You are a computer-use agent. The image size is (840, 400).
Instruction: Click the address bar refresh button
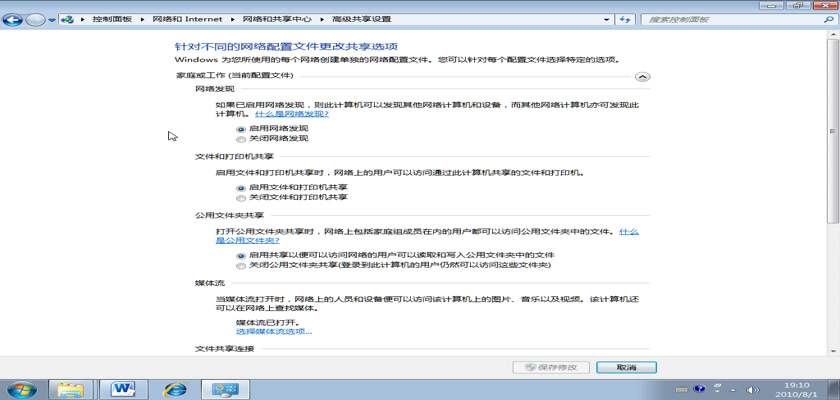point(626,19)
